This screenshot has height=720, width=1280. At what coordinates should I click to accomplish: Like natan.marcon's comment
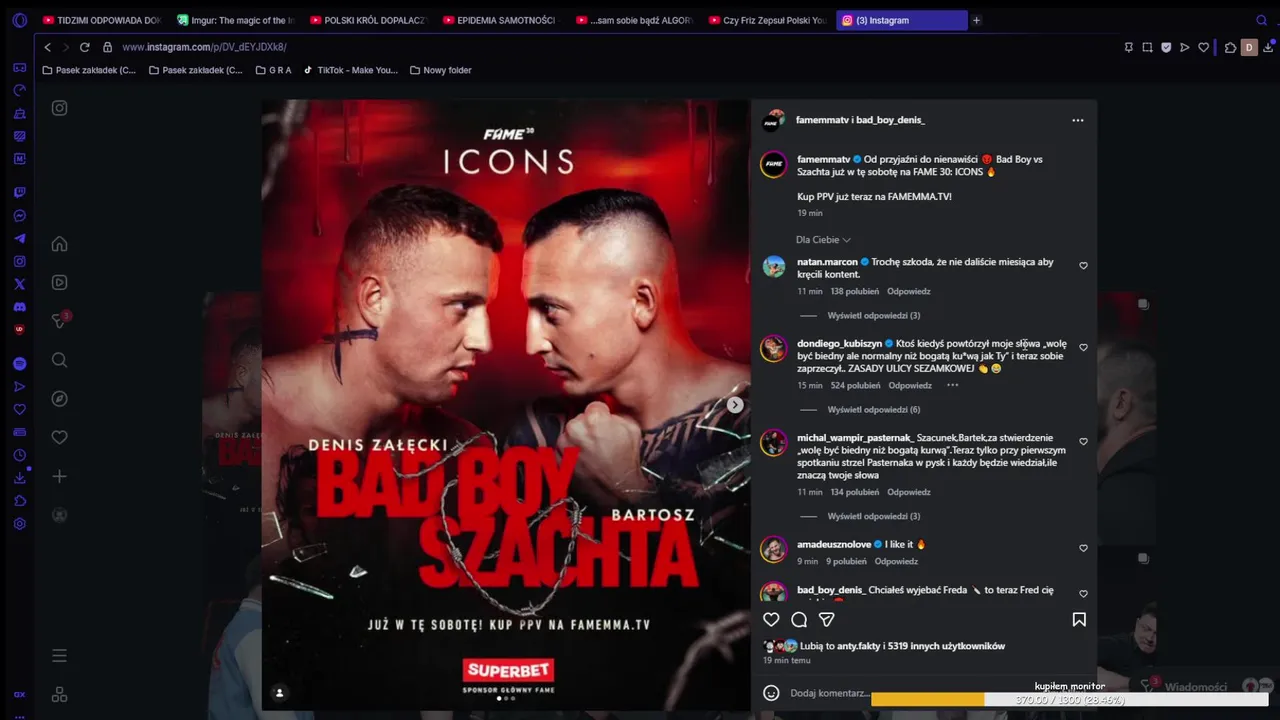(1083, 266)
